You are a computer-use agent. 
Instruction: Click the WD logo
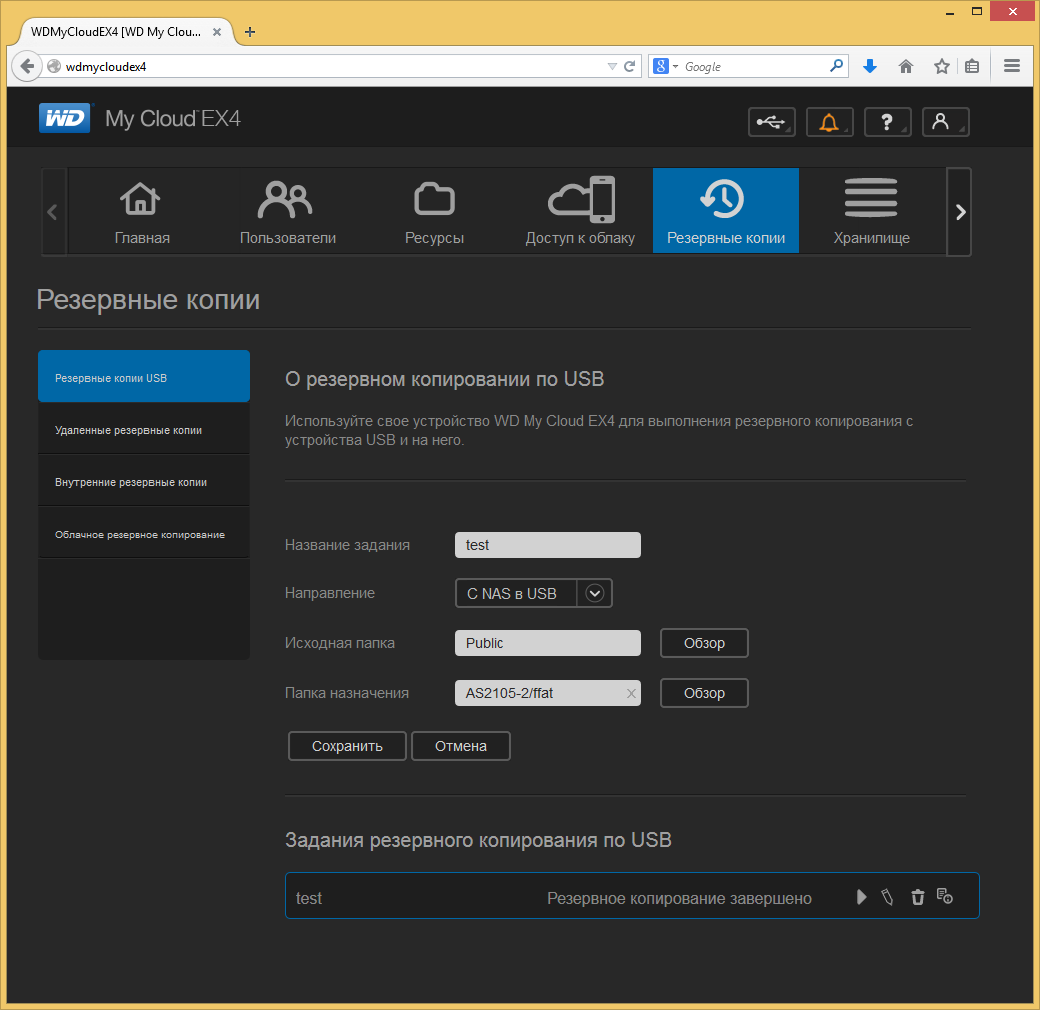64,119
